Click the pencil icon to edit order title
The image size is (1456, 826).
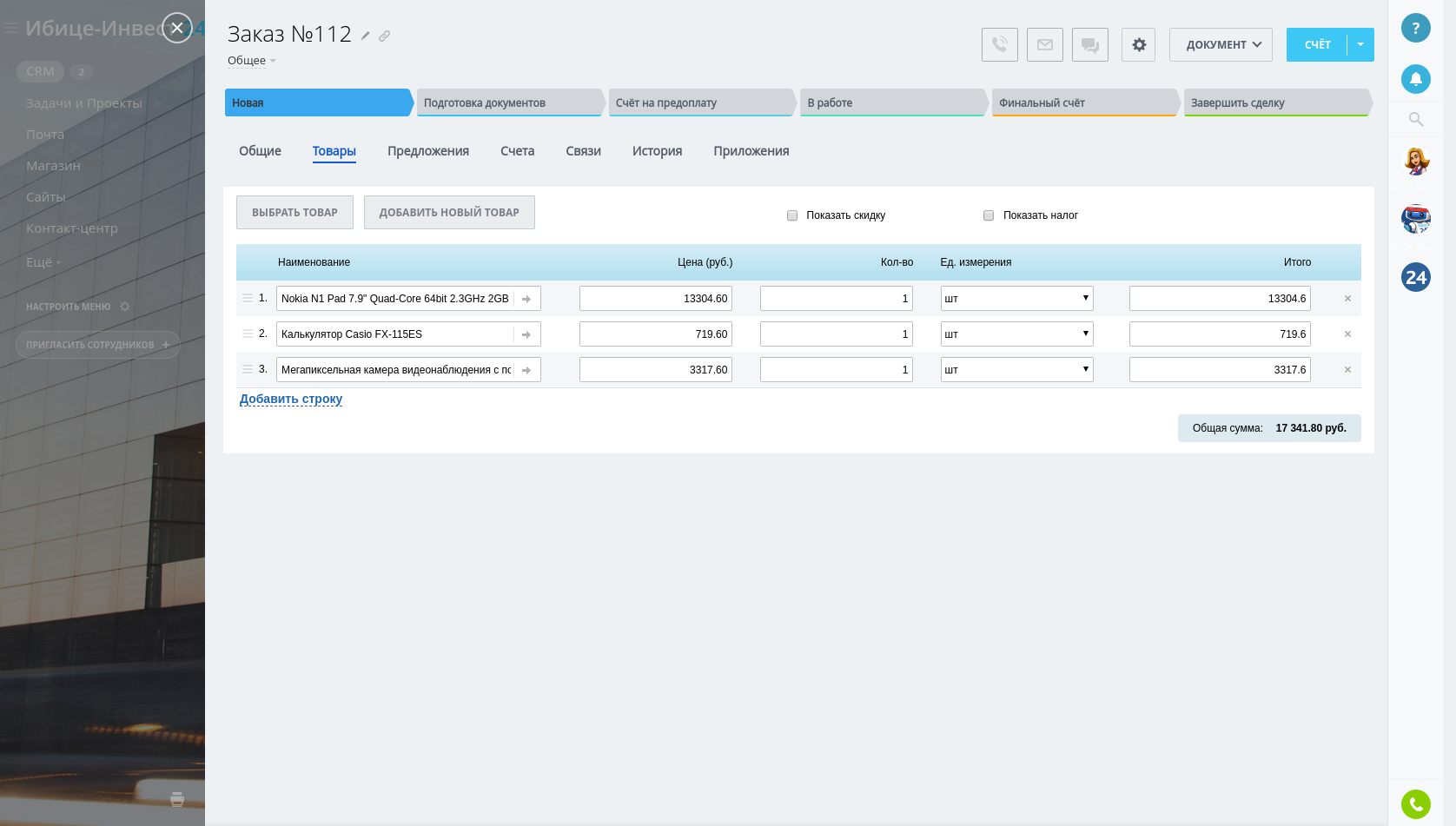pos(366,36)
